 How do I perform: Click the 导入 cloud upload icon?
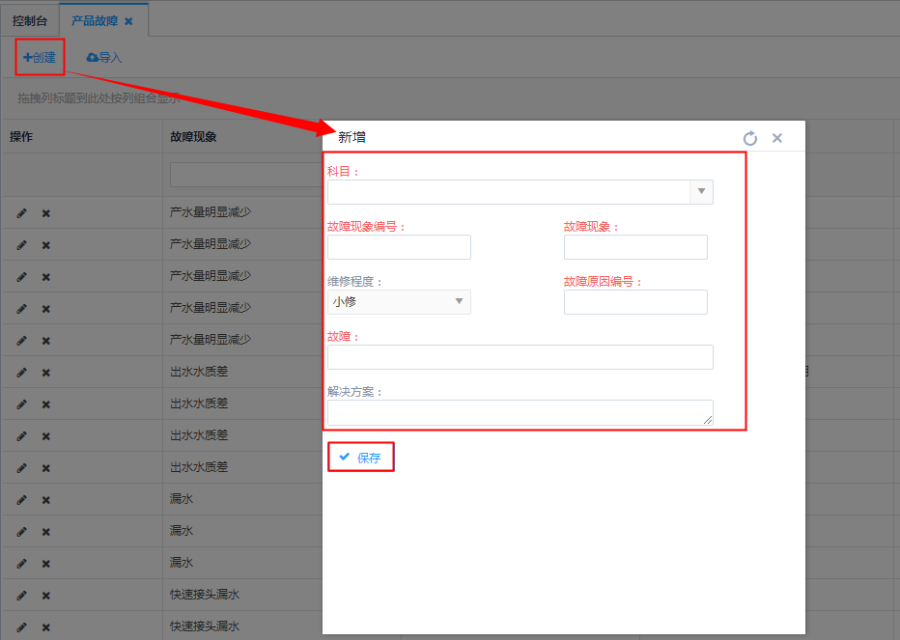coord(93,58)
